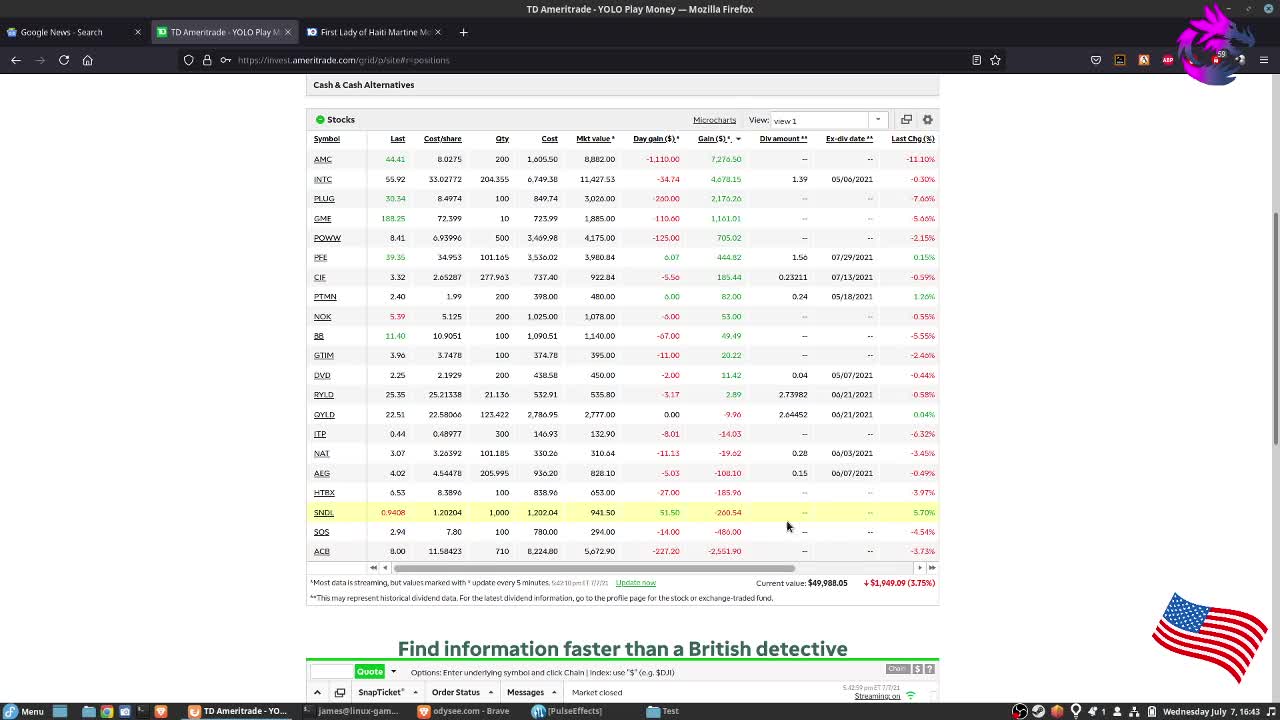Open the AMC symbol link
Viewport: 1280px width, 720px height.
322,159
